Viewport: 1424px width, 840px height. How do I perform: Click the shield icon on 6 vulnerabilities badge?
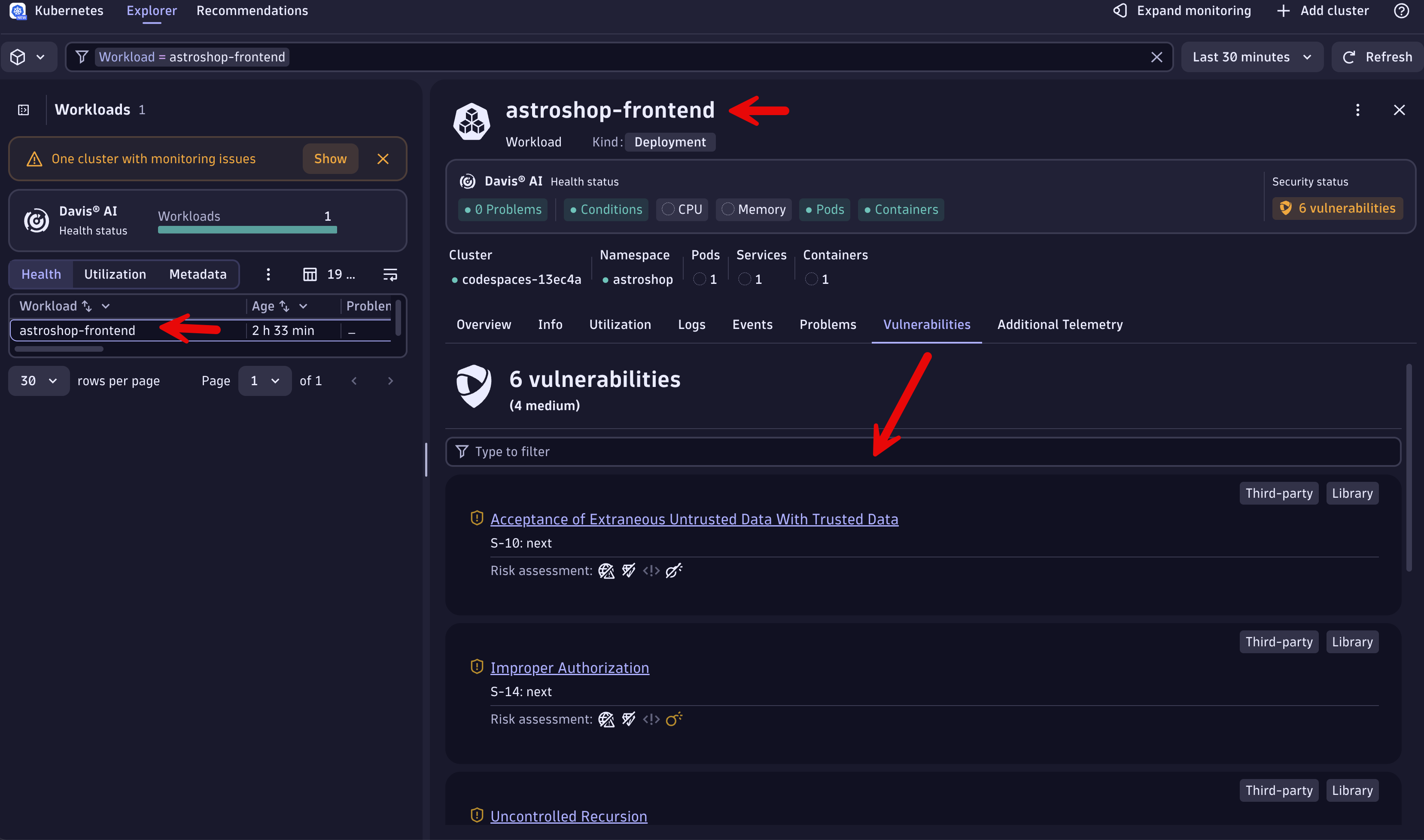1285,208
